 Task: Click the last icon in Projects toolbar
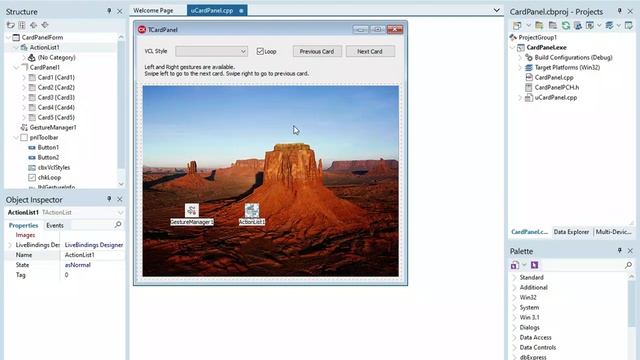[629, 25]
